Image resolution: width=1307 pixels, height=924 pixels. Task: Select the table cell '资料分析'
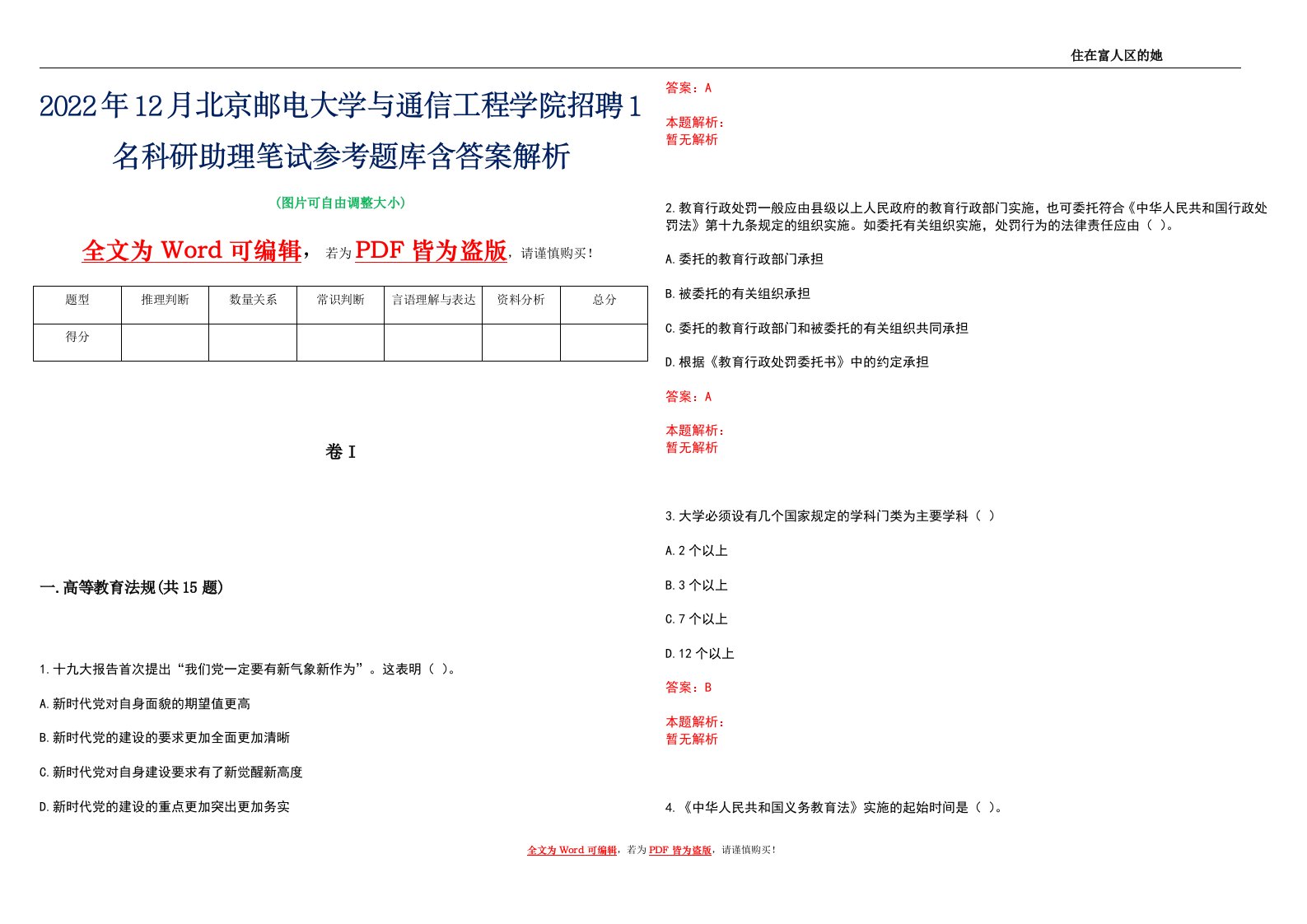[x=521, y=305]
